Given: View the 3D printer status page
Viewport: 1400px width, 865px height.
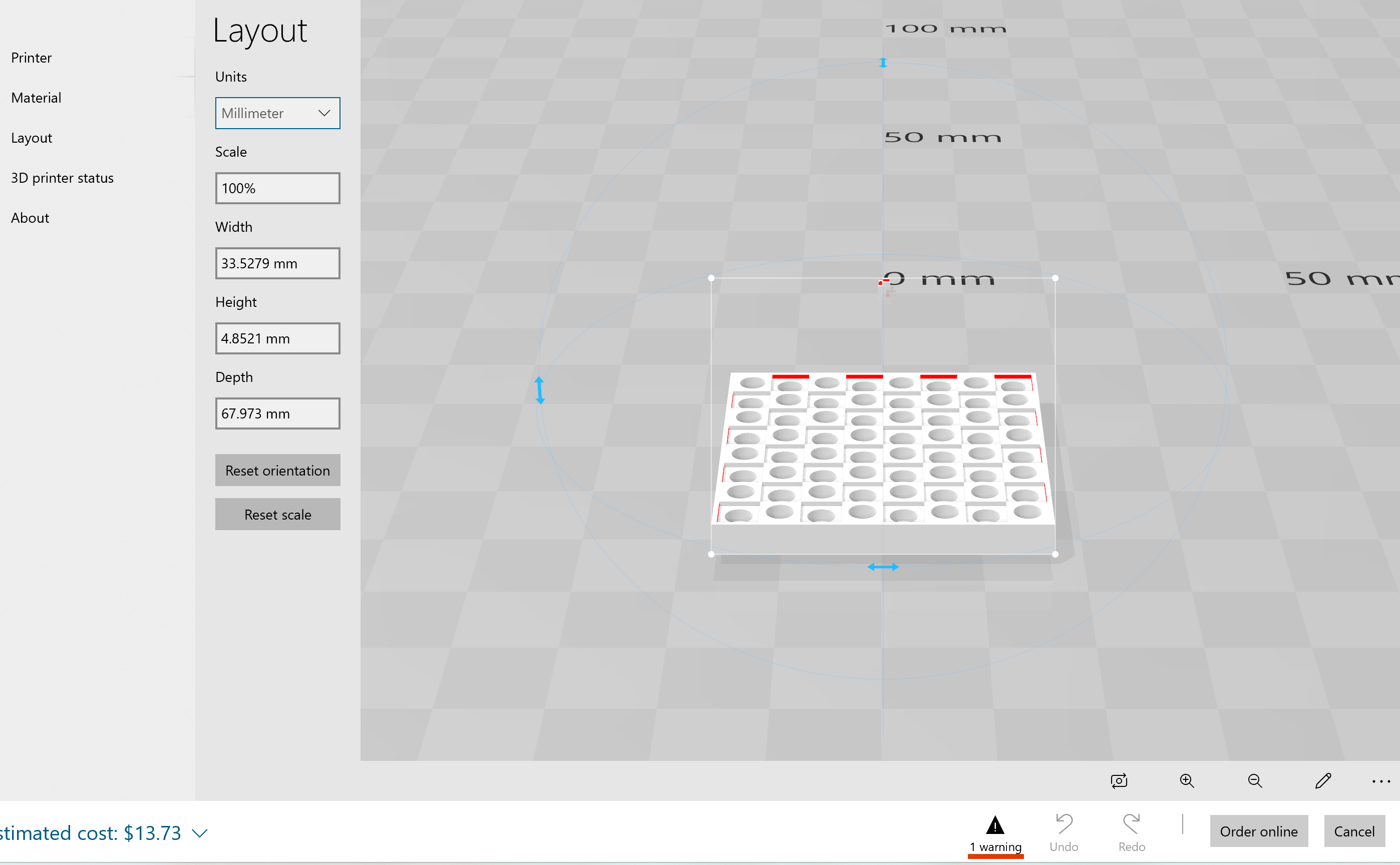Looking at the screenshot, I should pyautogui.click(x=62, y=177).
